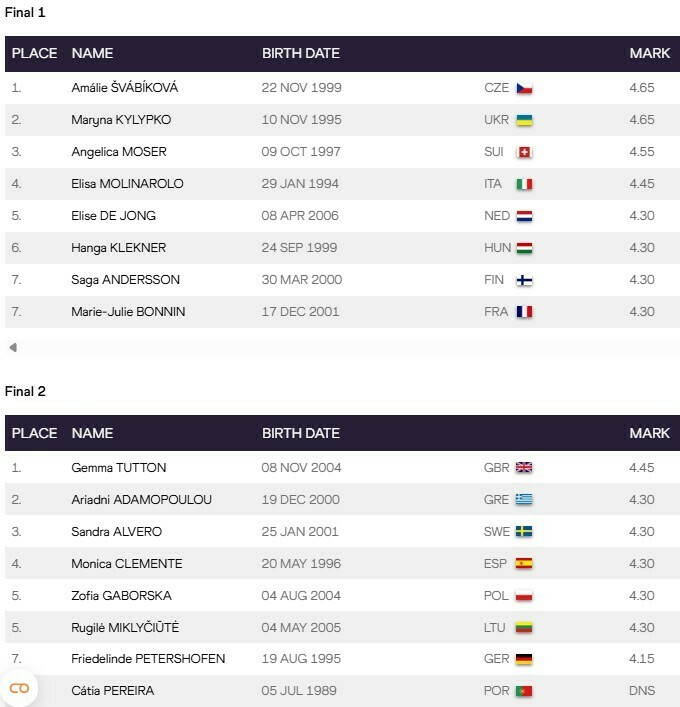
Task: Click the Portugal flag icon
Action: pyautogui.click(x=524, y=691)
